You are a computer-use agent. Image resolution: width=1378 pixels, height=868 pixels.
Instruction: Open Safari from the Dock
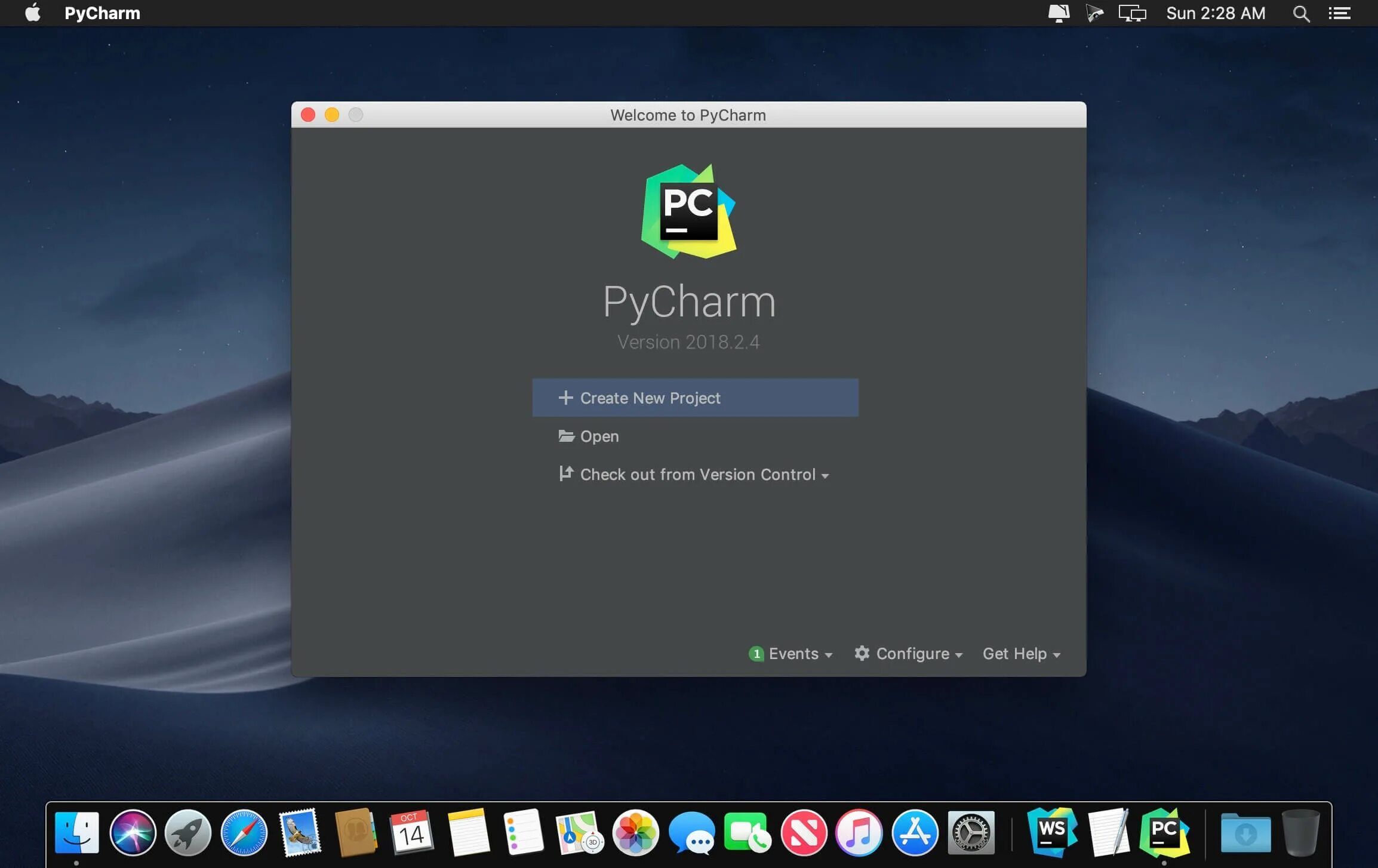(x=244, y=833)
